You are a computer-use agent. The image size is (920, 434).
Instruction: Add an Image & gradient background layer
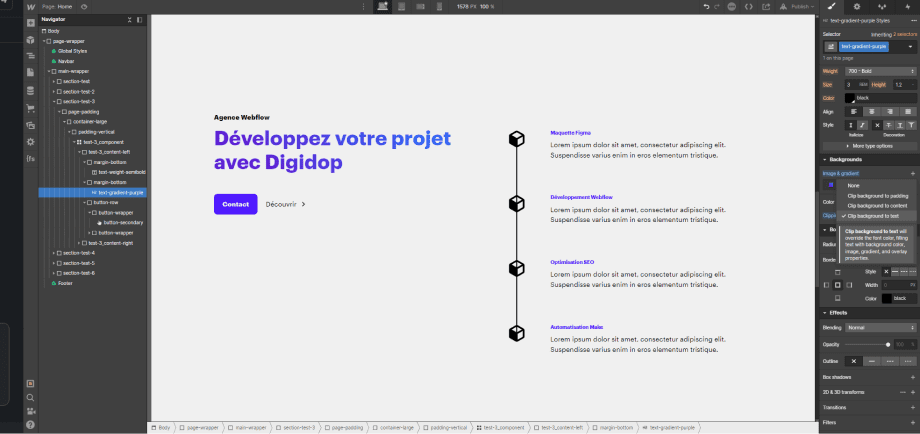(x=912, y=174)
